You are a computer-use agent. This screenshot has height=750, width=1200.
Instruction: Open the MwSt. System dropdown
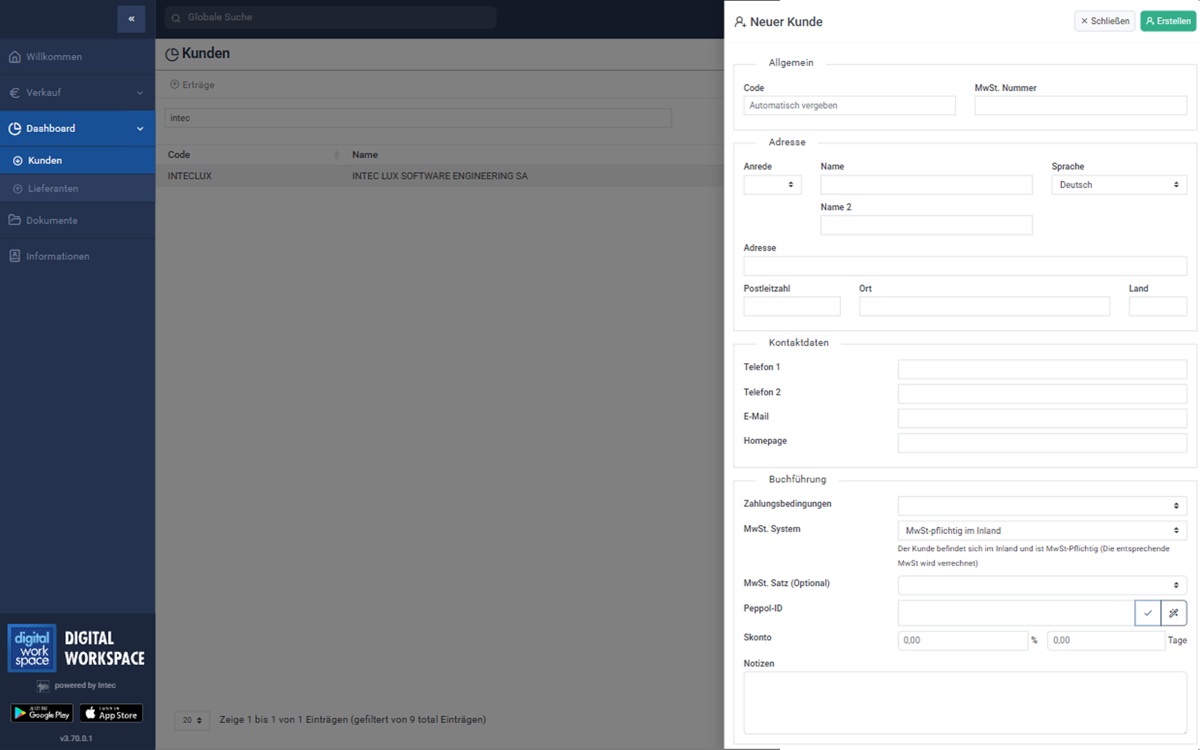(x=1042, y=531)
